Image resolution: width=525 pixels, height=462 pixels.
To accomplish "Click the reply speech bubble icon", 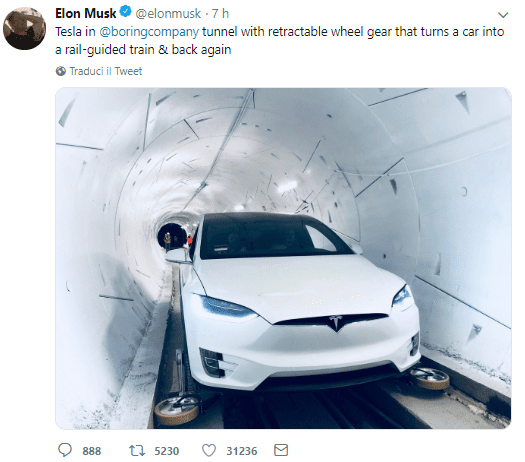I will [65, 450].
